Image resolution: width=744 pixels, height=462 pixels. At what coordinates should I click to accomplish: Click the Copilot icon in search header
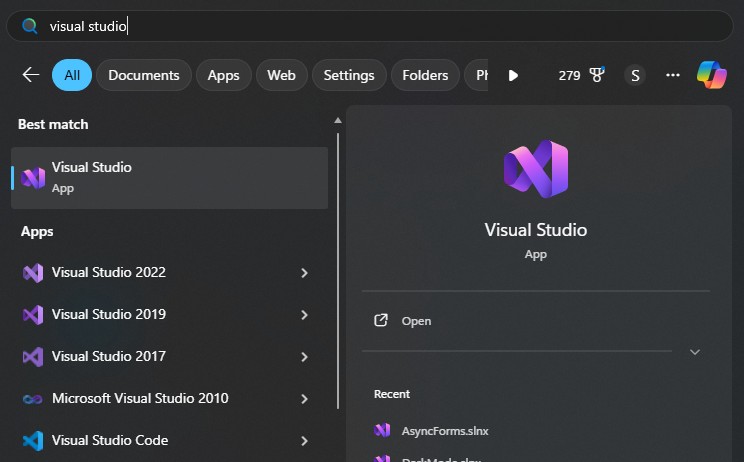[x=711, y=75]
